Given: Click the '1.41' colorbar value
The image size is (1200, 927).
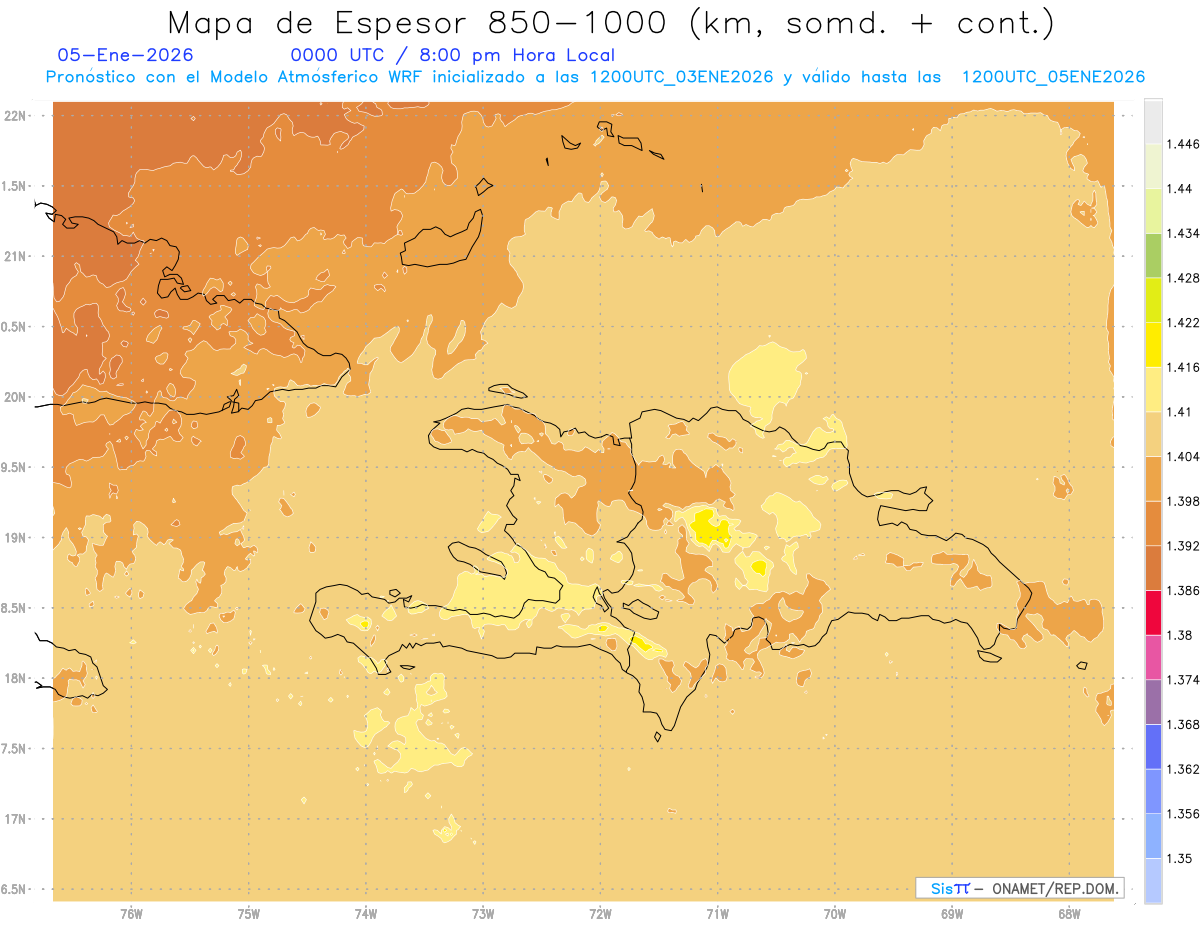Looking at the screenshot, I should click(1180, 412).
